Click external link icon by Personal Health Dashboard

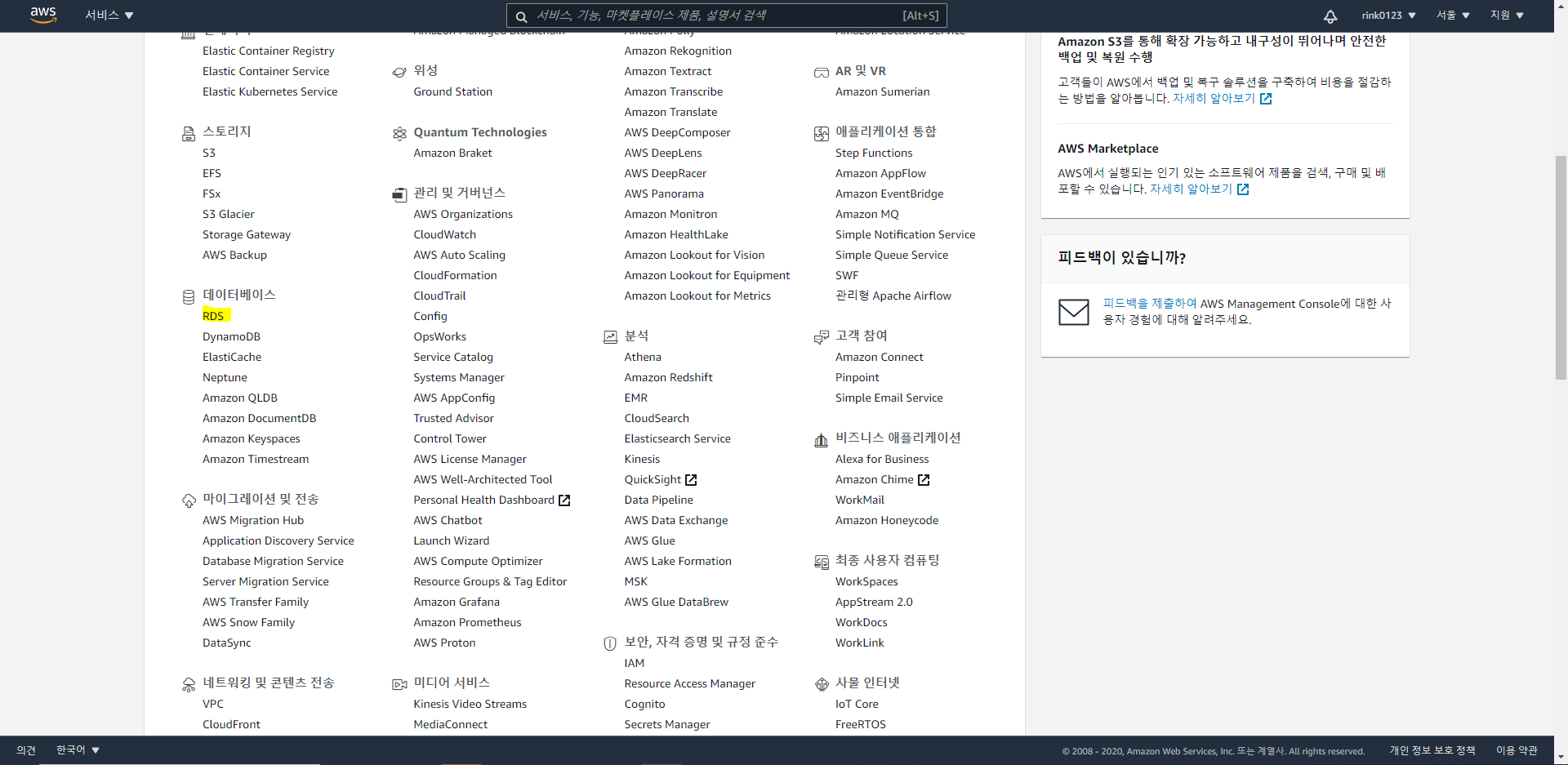click(564, 500)
